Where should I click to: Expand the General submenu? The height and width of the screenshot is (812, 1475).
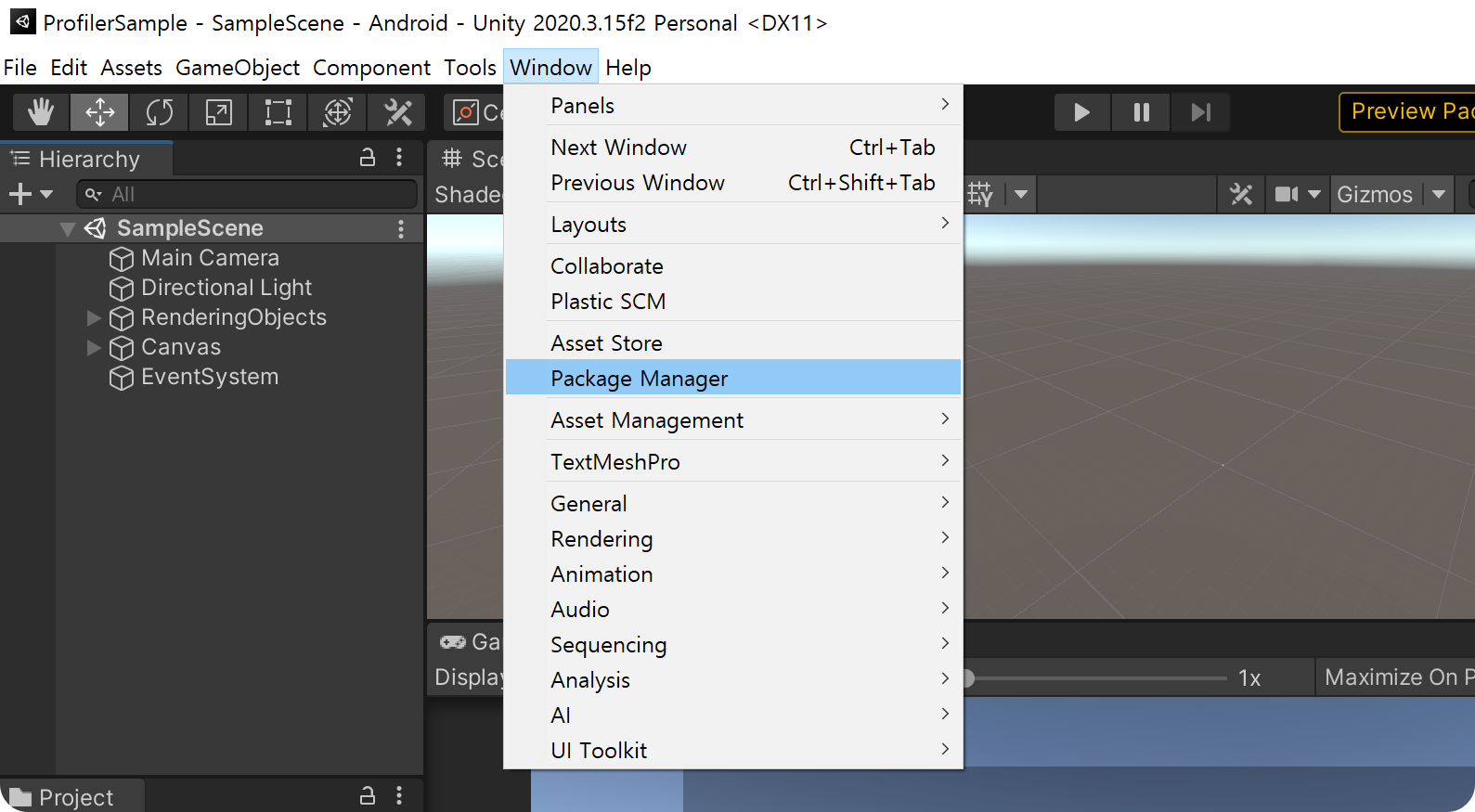[x=733, y=504]
